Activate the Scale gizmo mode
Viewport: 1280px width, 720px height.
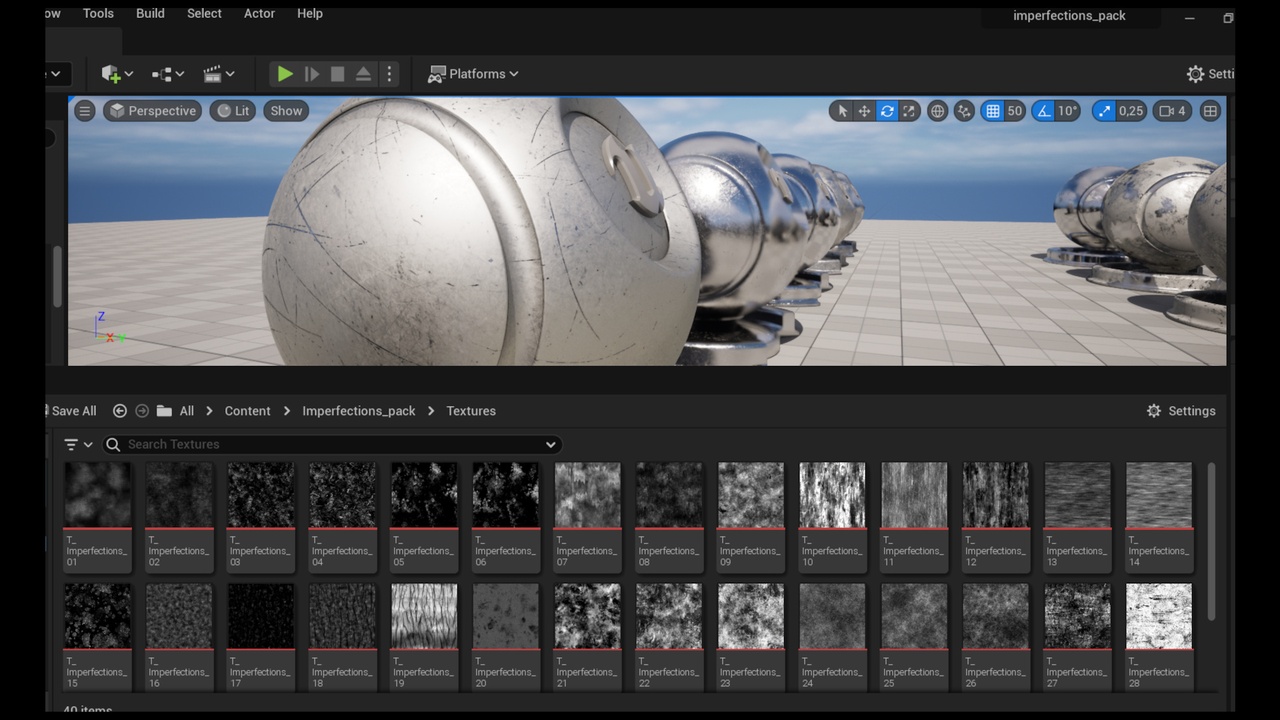coord(909,111)
